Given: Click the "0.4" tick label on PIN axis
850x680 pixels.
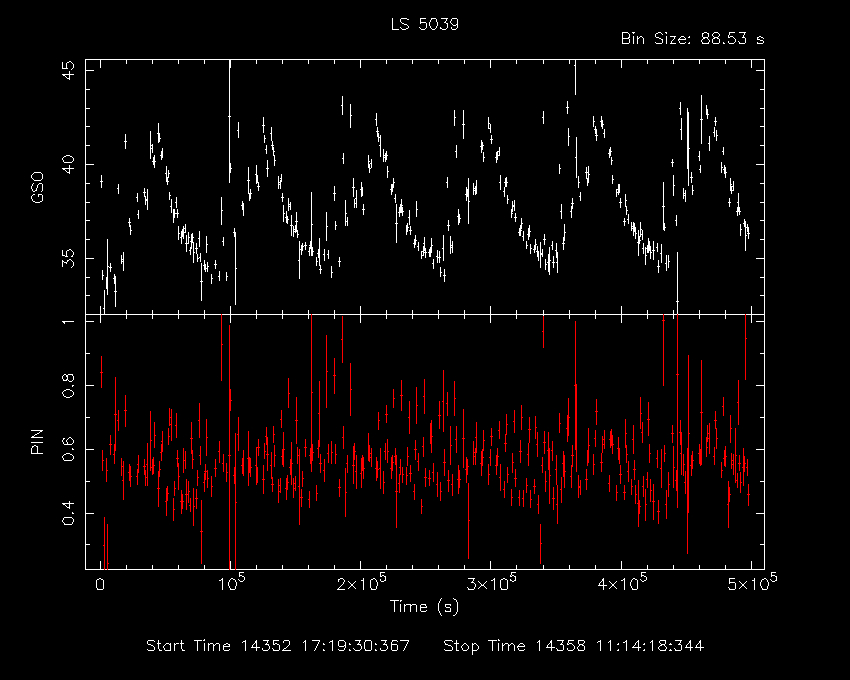Looking at the screenshot, I should coord(69,512).
